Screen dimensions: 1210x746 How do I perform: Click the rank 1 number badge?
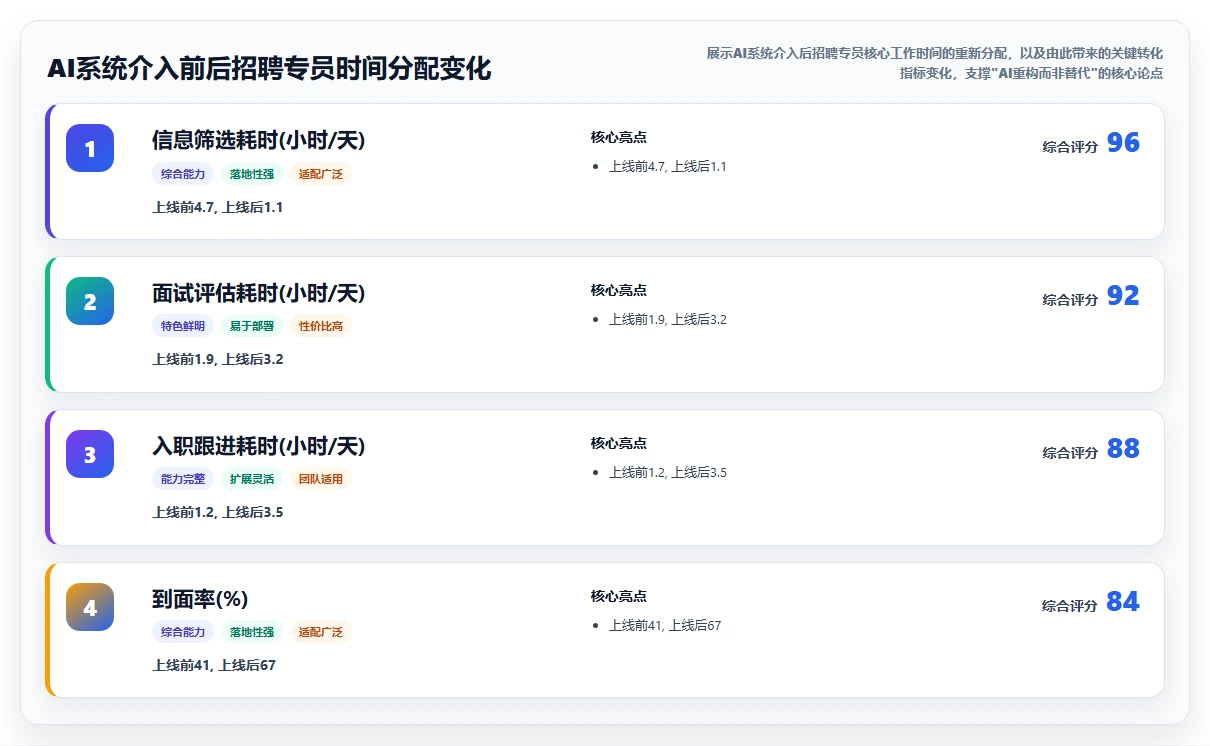(90, 148)
